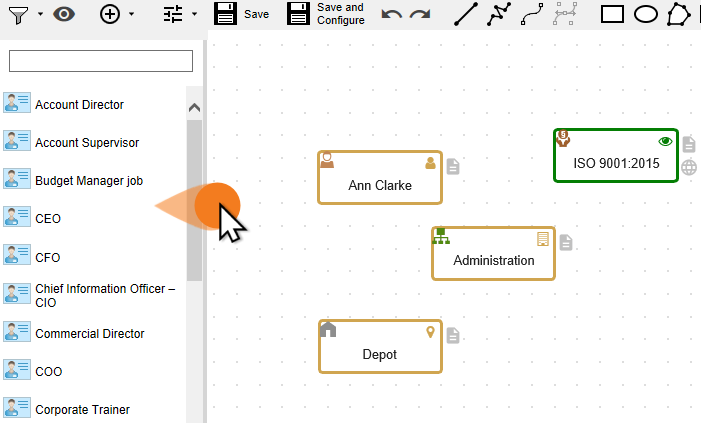Click Save and Configure

click(326, 14)
